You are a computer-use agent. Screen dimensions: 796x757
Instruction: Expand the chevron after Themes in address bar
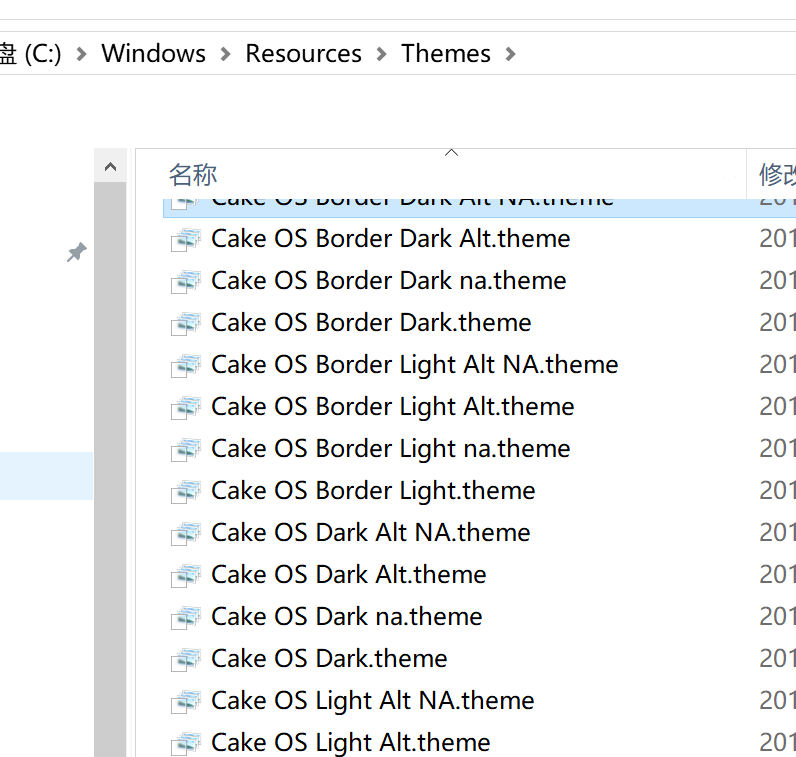511,54
